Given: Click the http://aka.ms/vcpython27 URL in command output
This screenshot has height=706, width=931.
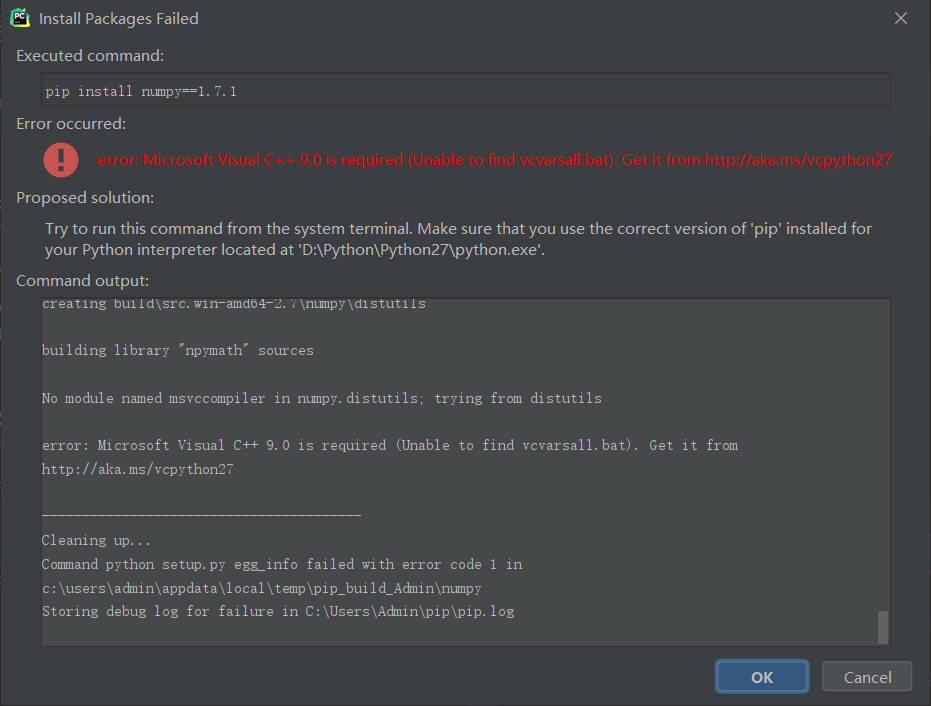Looking at the screenshot, I should (x=137, y=469).
